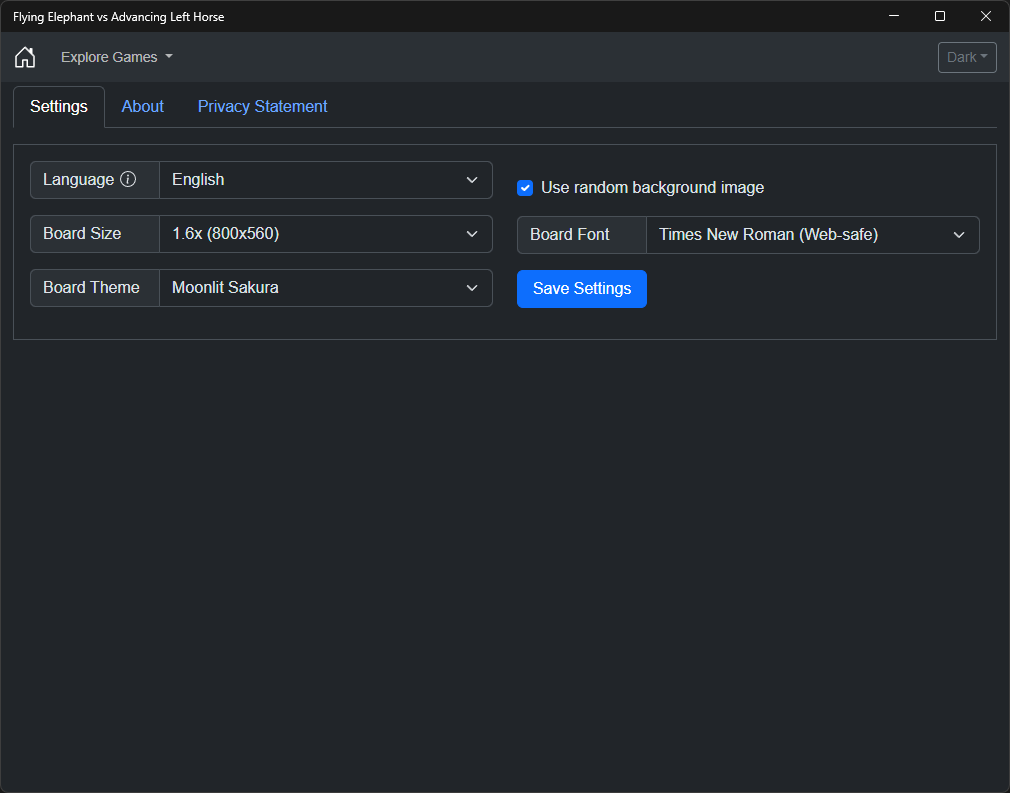Choose a different Board Font
Viewport: 1010px width, 793px height.
click(812, 235)
